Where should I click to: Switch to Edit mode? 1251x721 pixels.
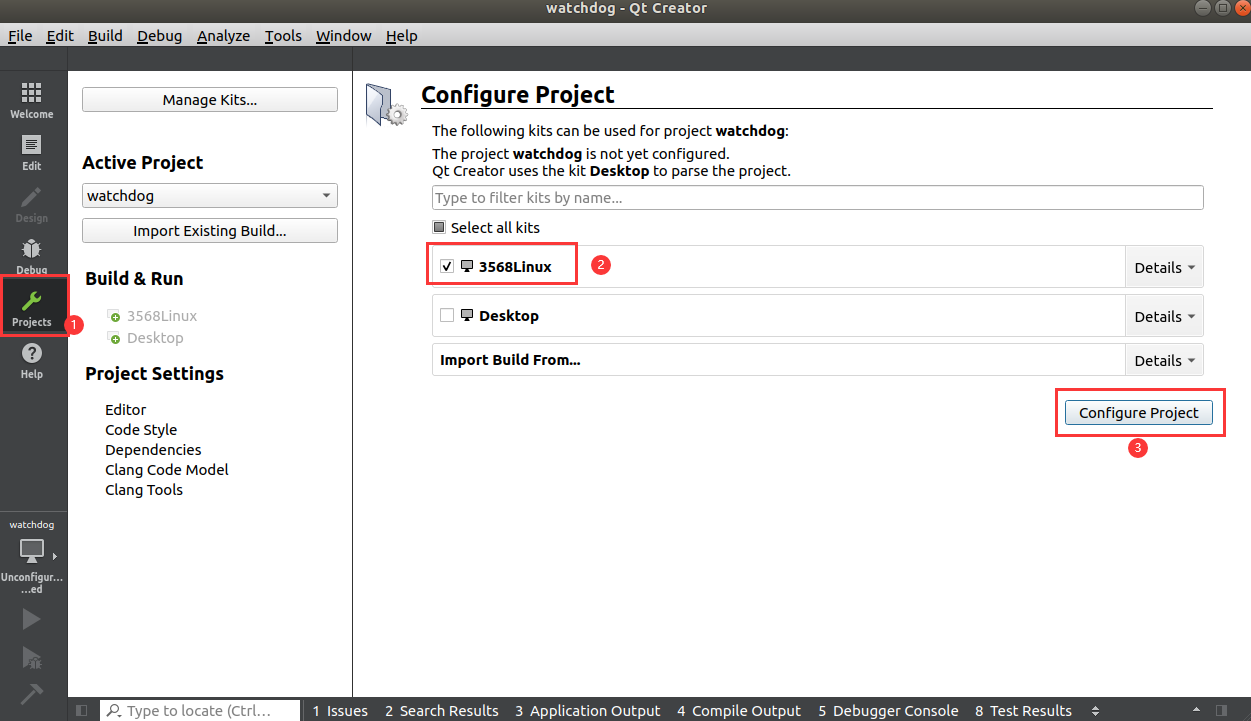[32, 152]
